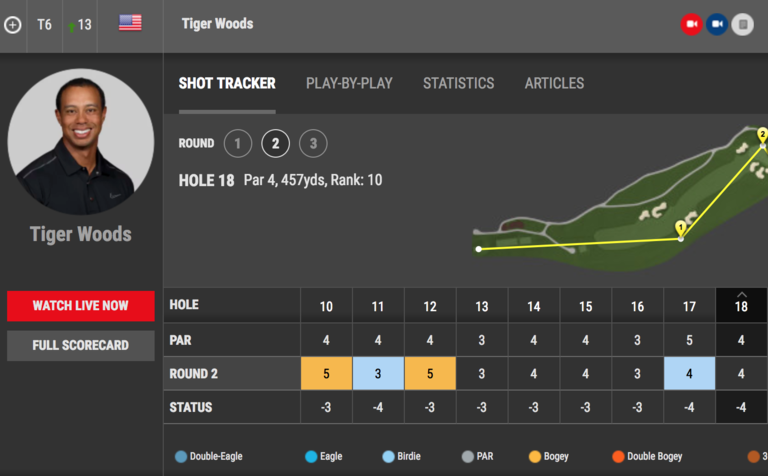Switch to the Play-By-Play tab
The width and height of the screenshot is (768, 476).
pos(349,83)
